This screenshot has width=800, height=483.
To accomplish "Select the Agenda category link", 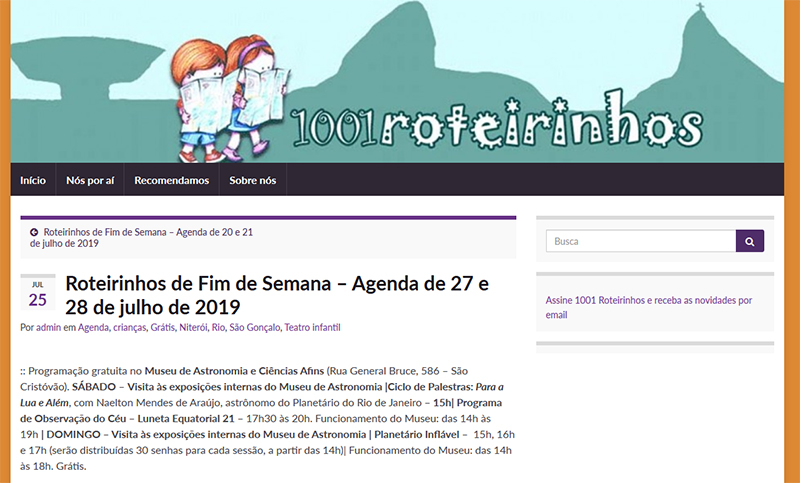I will click(x=93, y=327).
